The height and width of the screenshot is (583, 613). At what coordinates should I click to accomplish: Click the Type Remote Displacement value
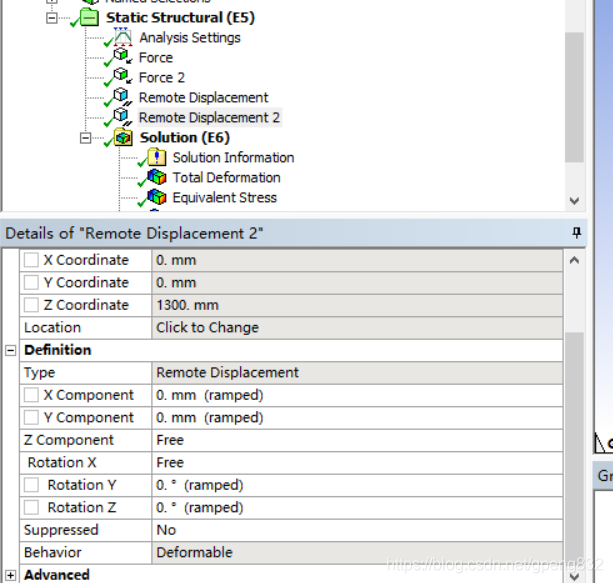[357, 373]
